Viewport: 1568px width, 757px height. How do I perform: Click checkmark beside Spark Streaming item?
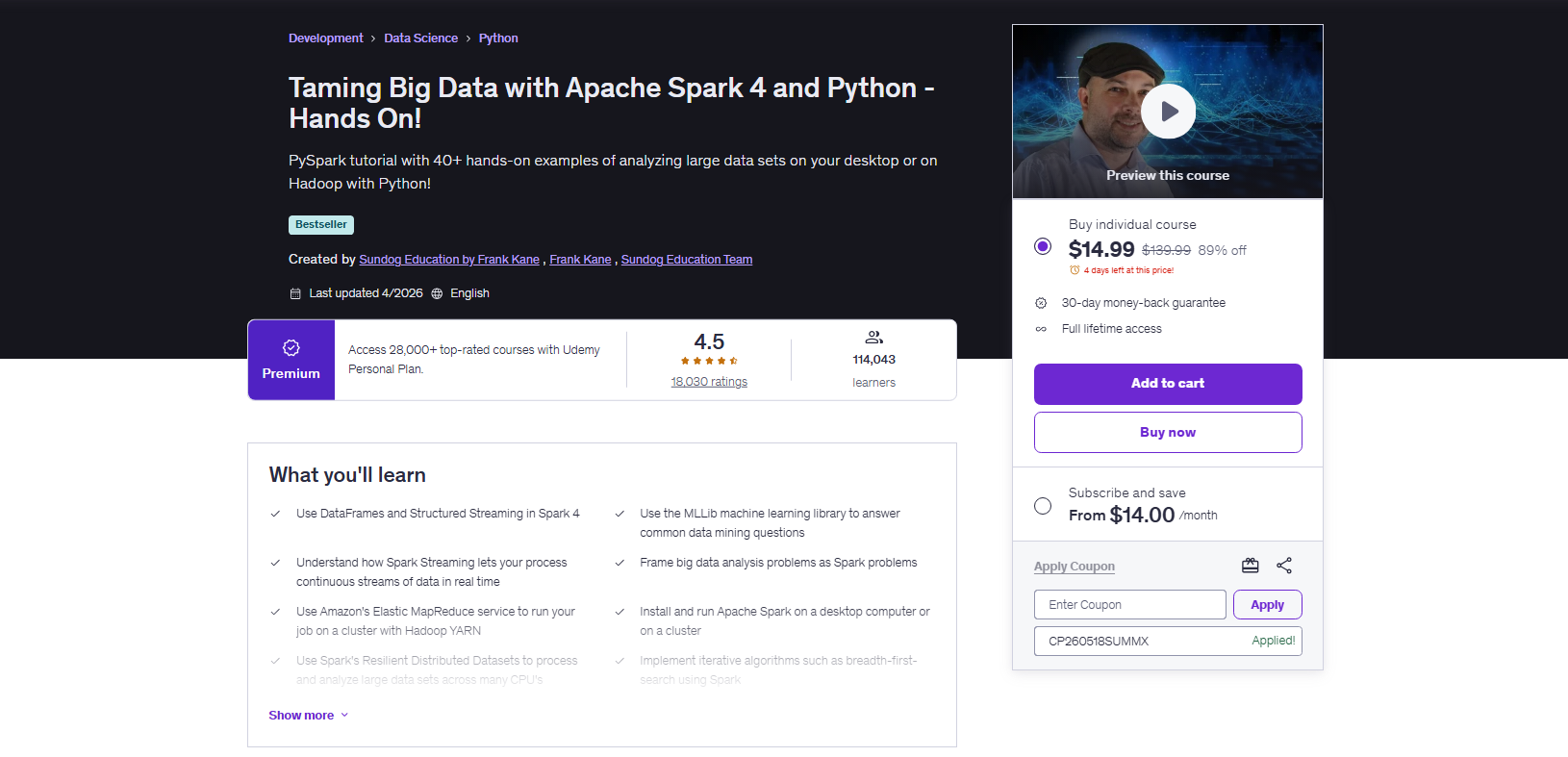(x=276, y=563)
